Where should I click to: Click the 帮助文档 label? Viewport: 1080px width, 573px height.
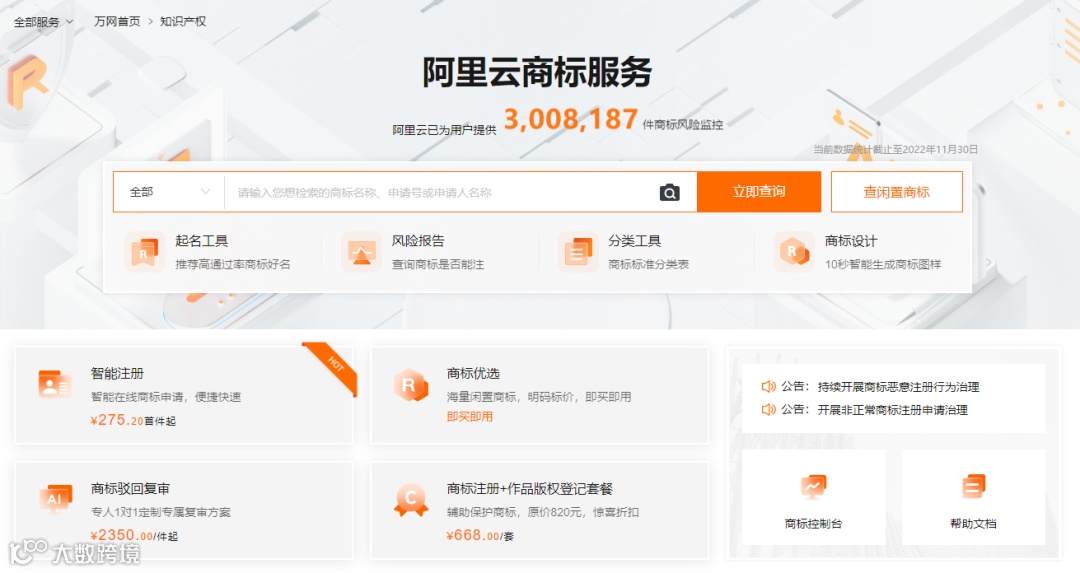973,524
